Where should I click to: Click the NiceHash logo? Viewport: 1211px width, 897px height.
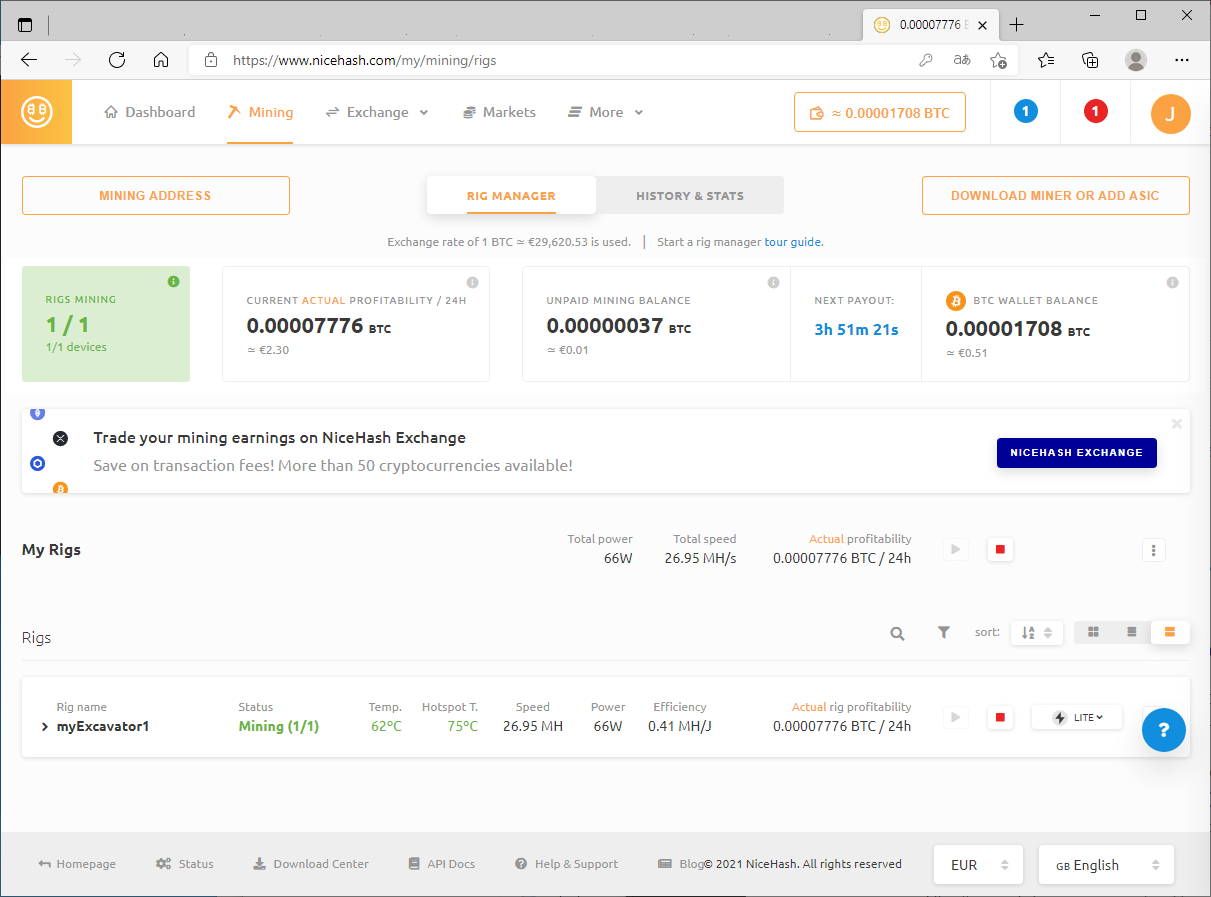[37, 112]
